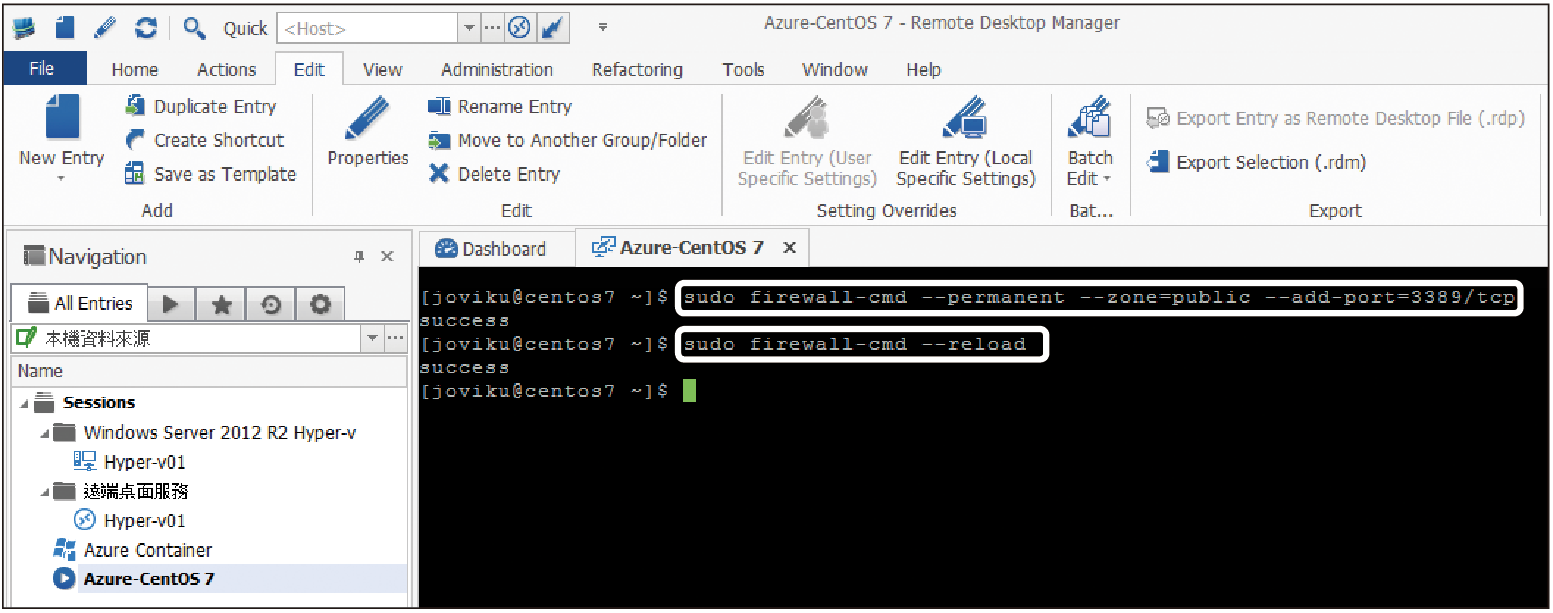Click the blue connect icon next to Host field
This screenshot has height=613, width=1553.
tap(519, 28)
